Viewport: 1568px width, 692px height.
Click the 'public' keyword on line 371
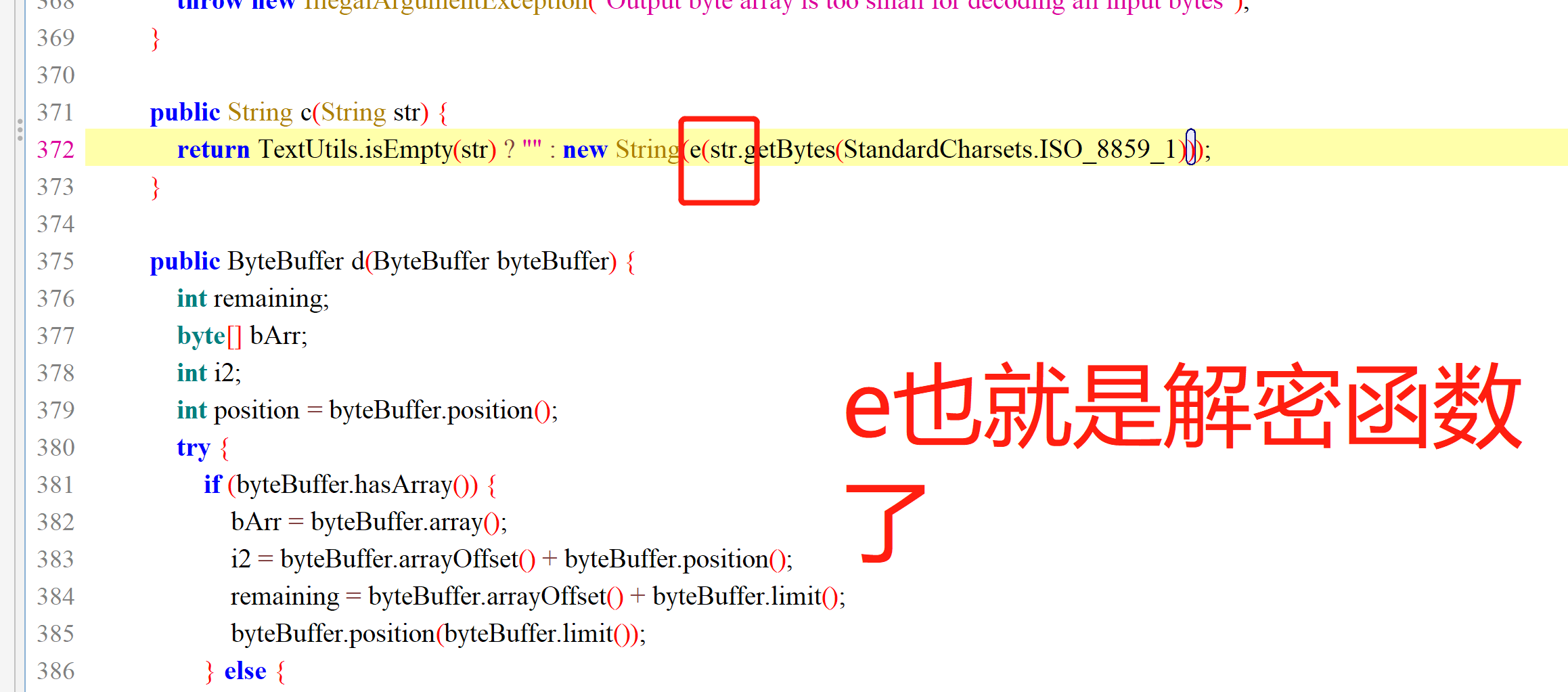click(x=185, y=113)
